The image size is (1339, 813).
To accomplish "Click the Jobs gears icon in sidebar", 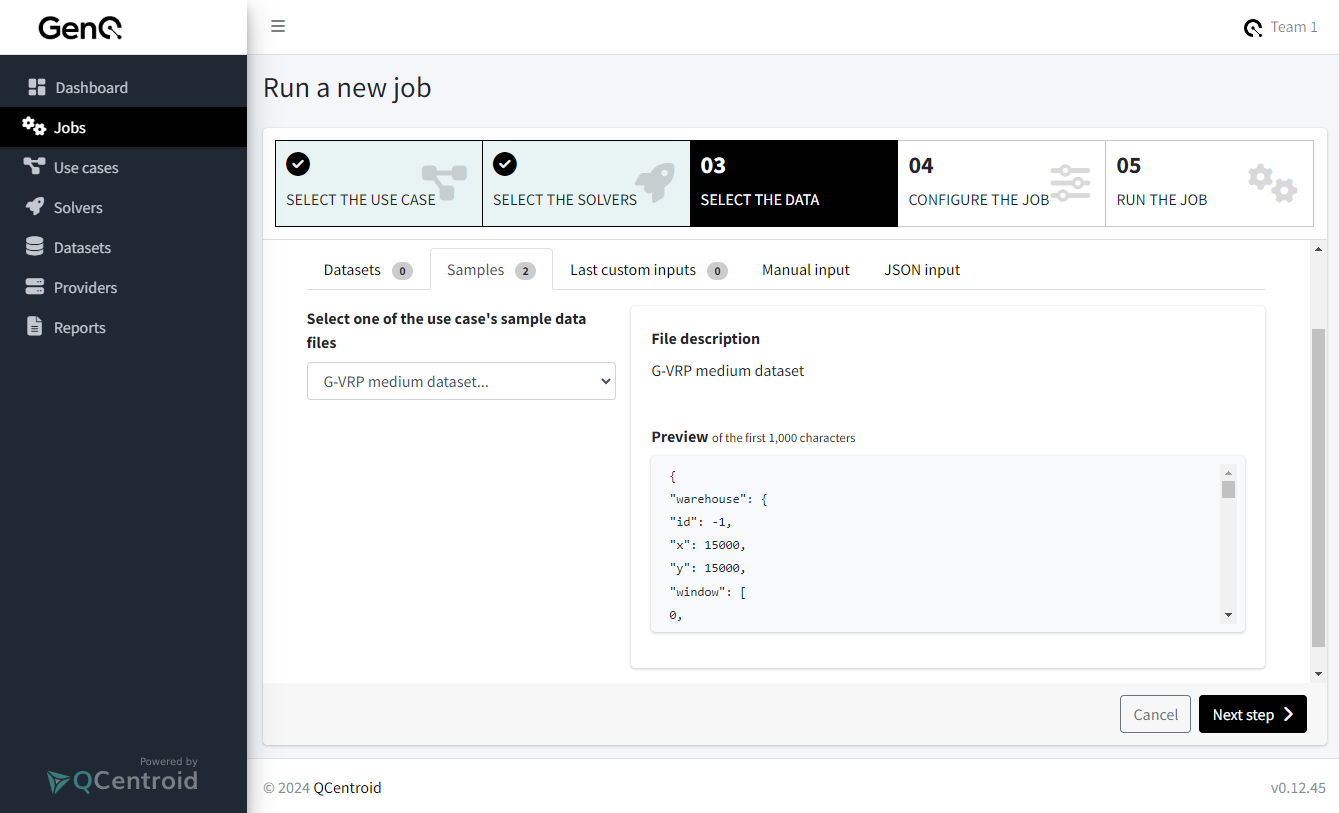I will click(x=34, y=127).
